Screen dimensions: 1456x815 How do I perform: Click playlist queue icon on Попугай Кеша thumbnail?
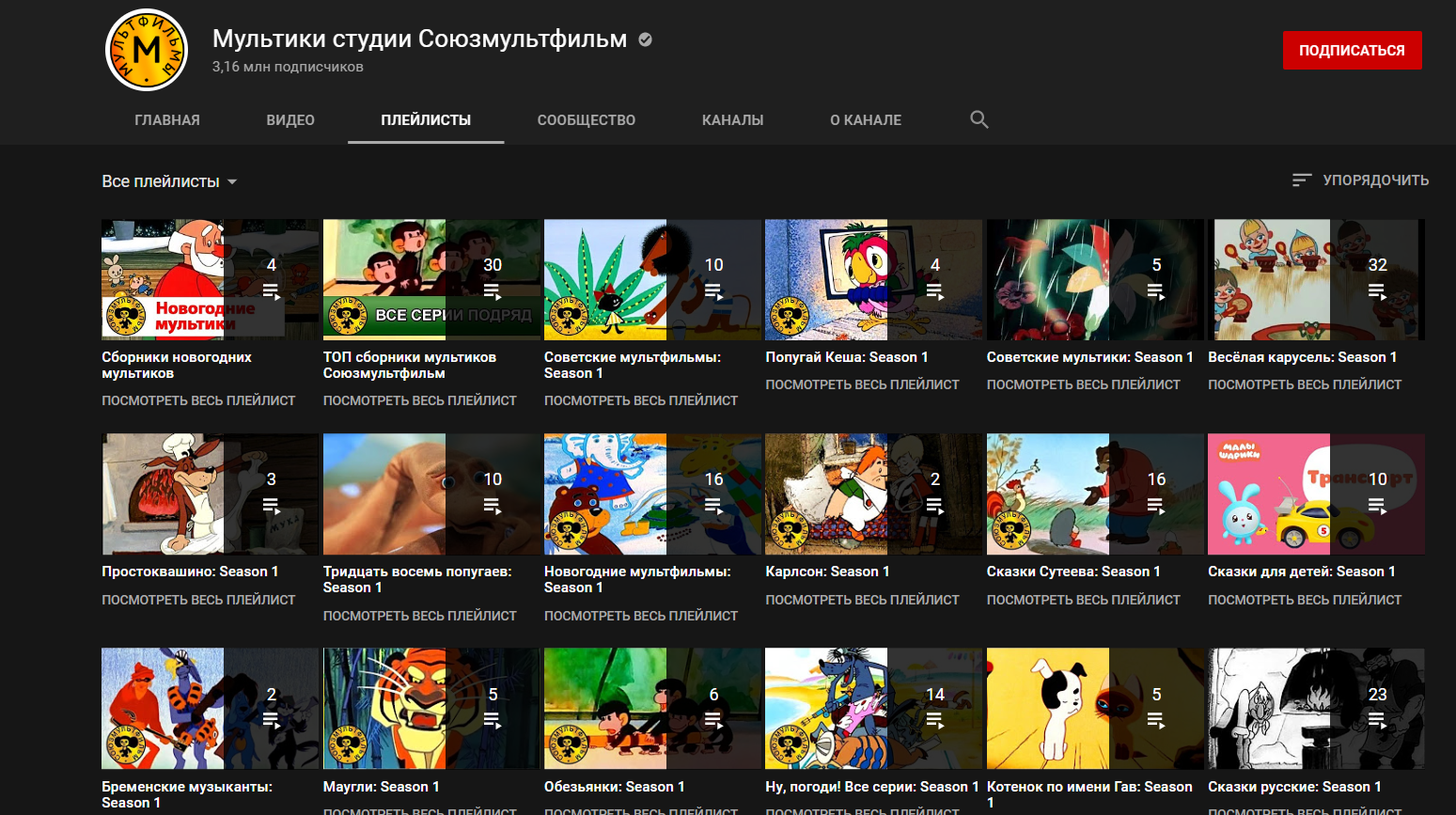coord(934,291)
